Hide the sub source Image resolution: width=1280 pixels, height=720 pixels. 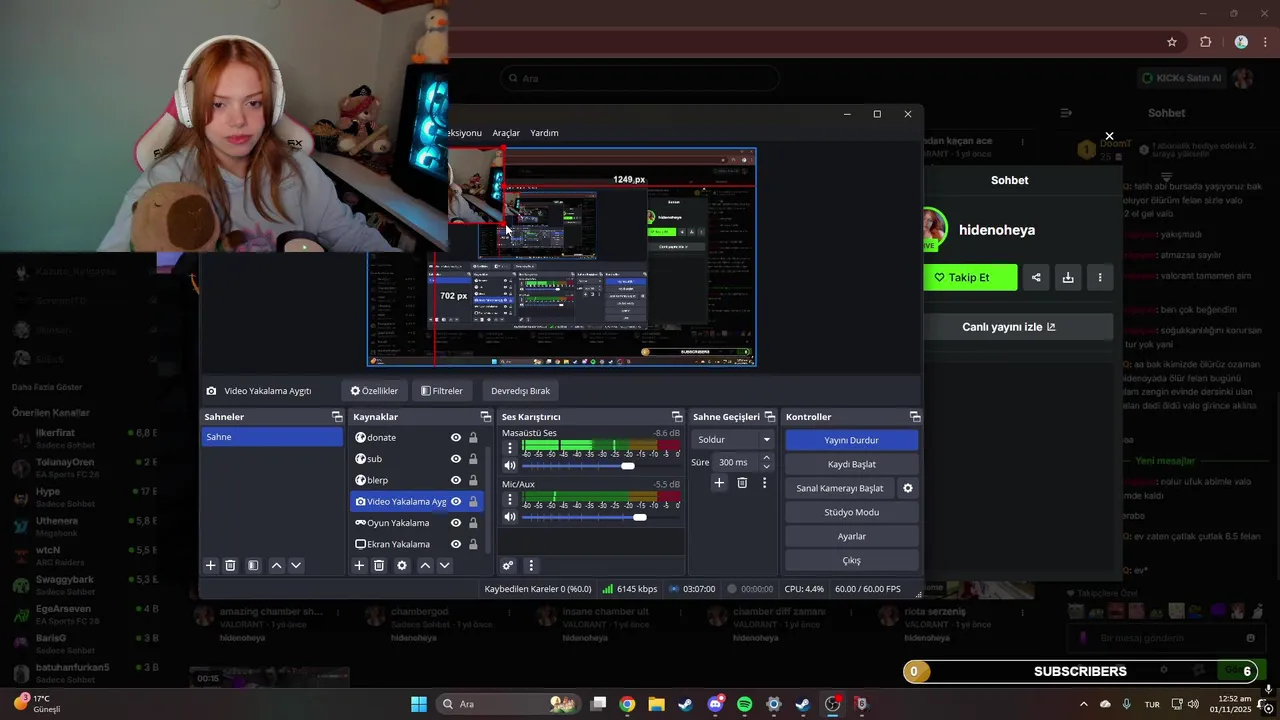click(x=456, y=459)
